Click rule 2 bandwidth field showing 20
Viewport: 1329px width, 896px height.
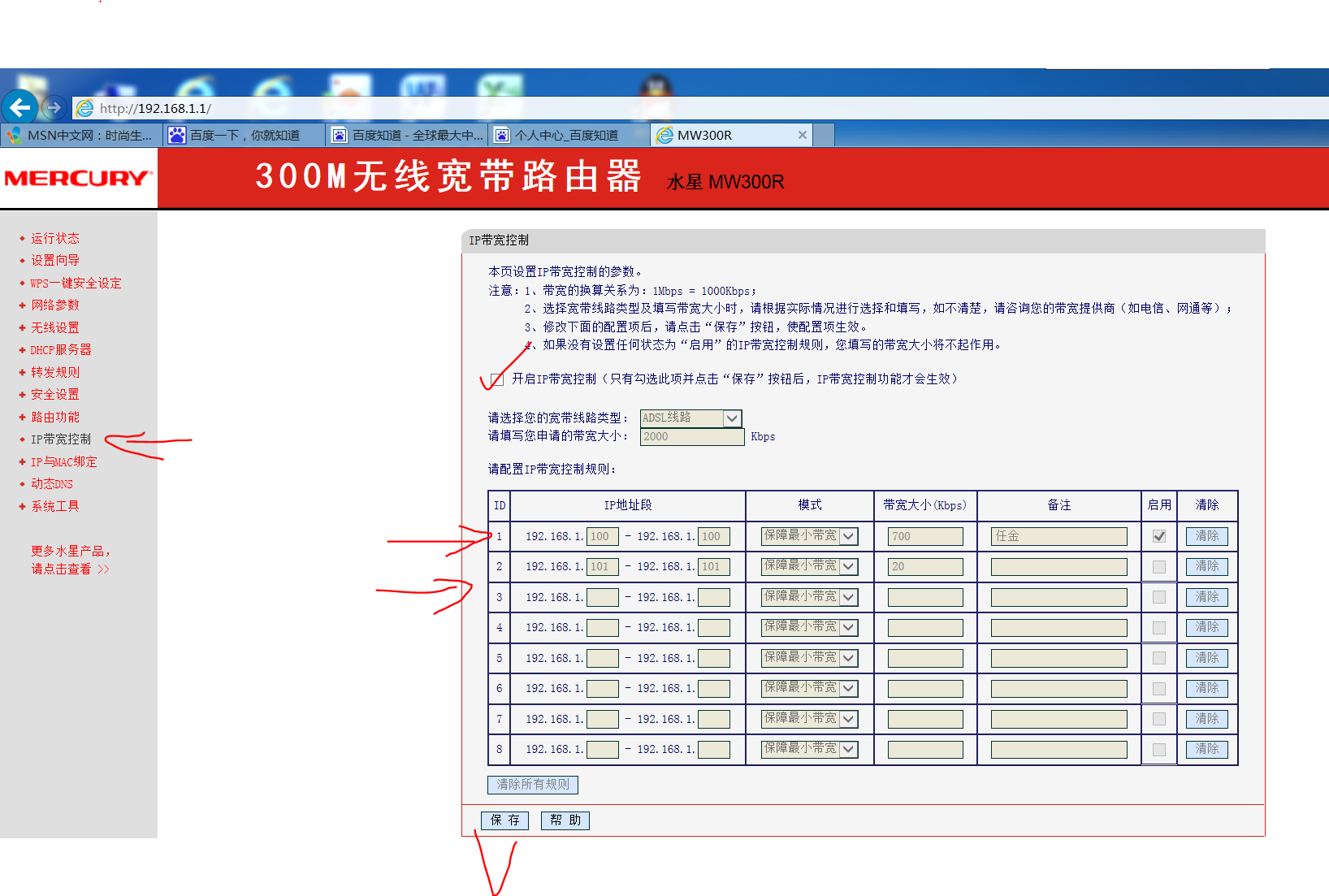coord(925,566)
